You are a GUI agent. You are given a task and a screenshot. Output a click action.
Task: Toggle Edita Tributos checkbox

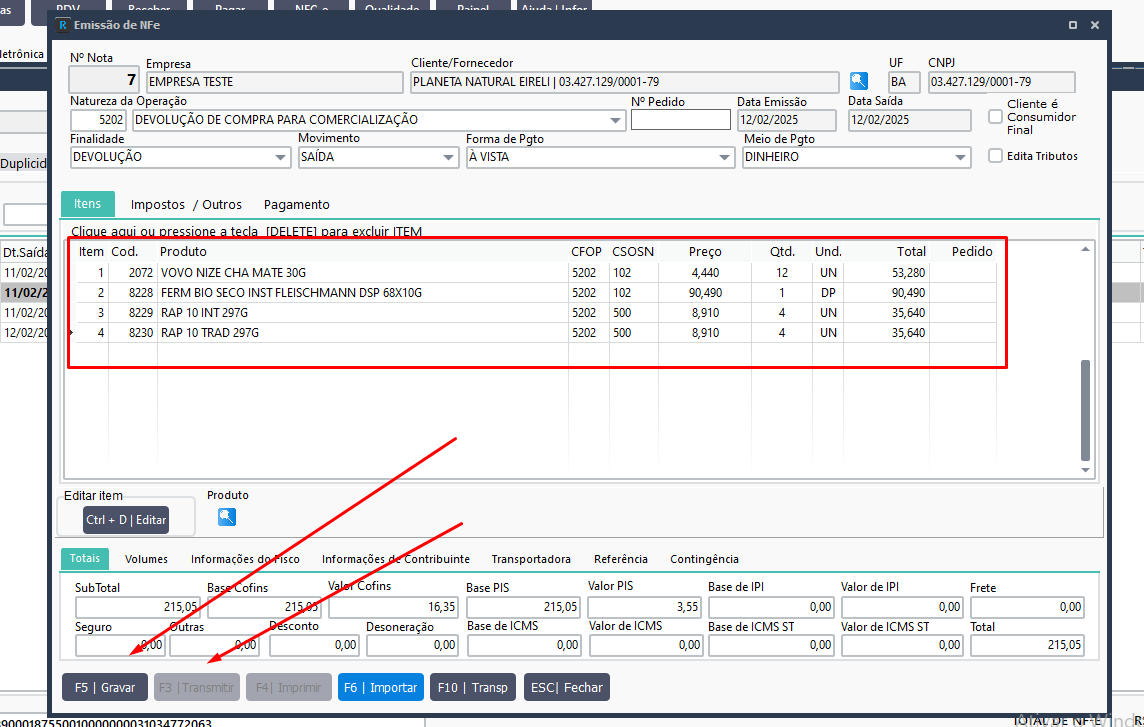[x=995, y=155]
